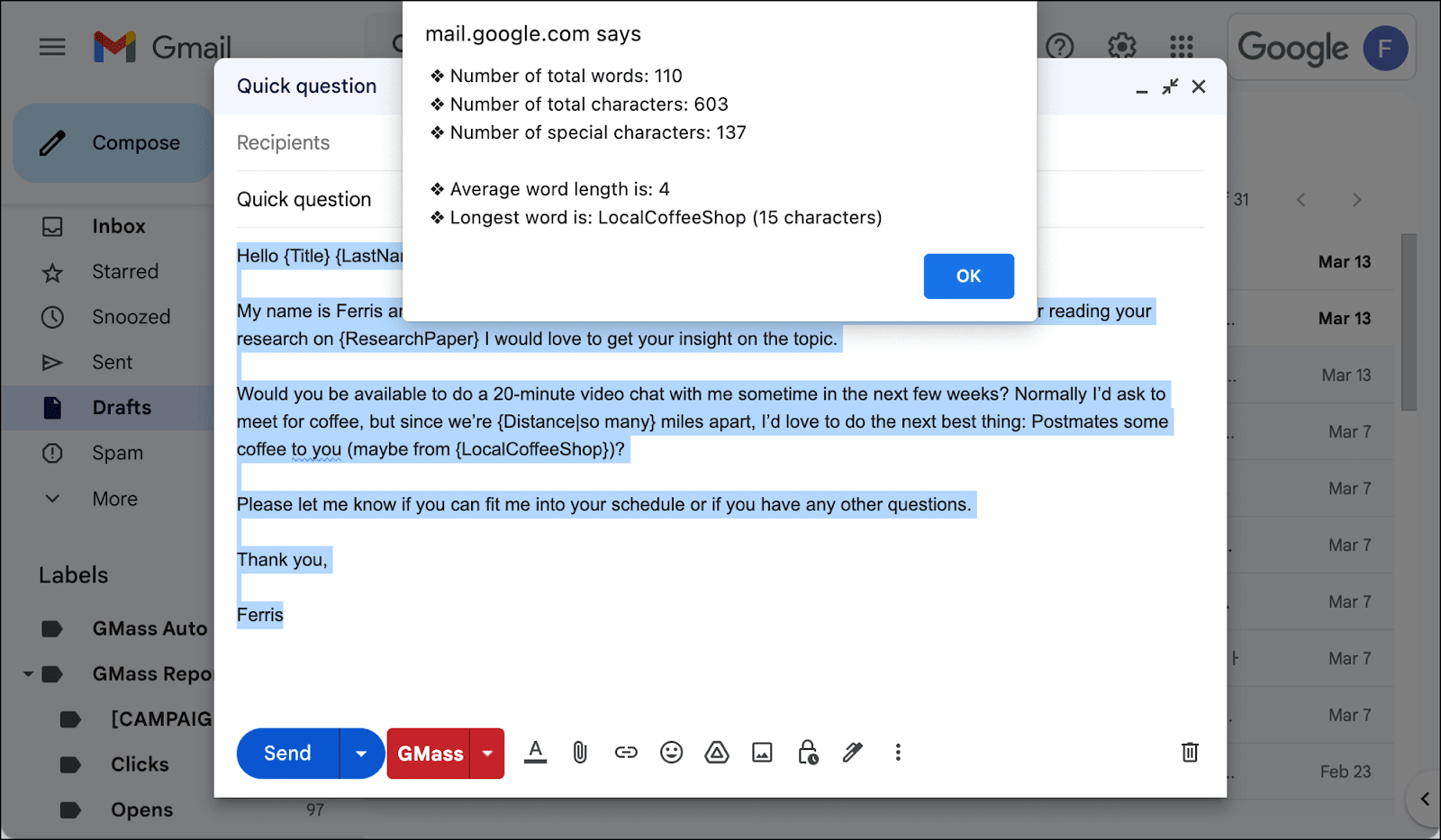Click the Gmail logo

tap(163, 47)
